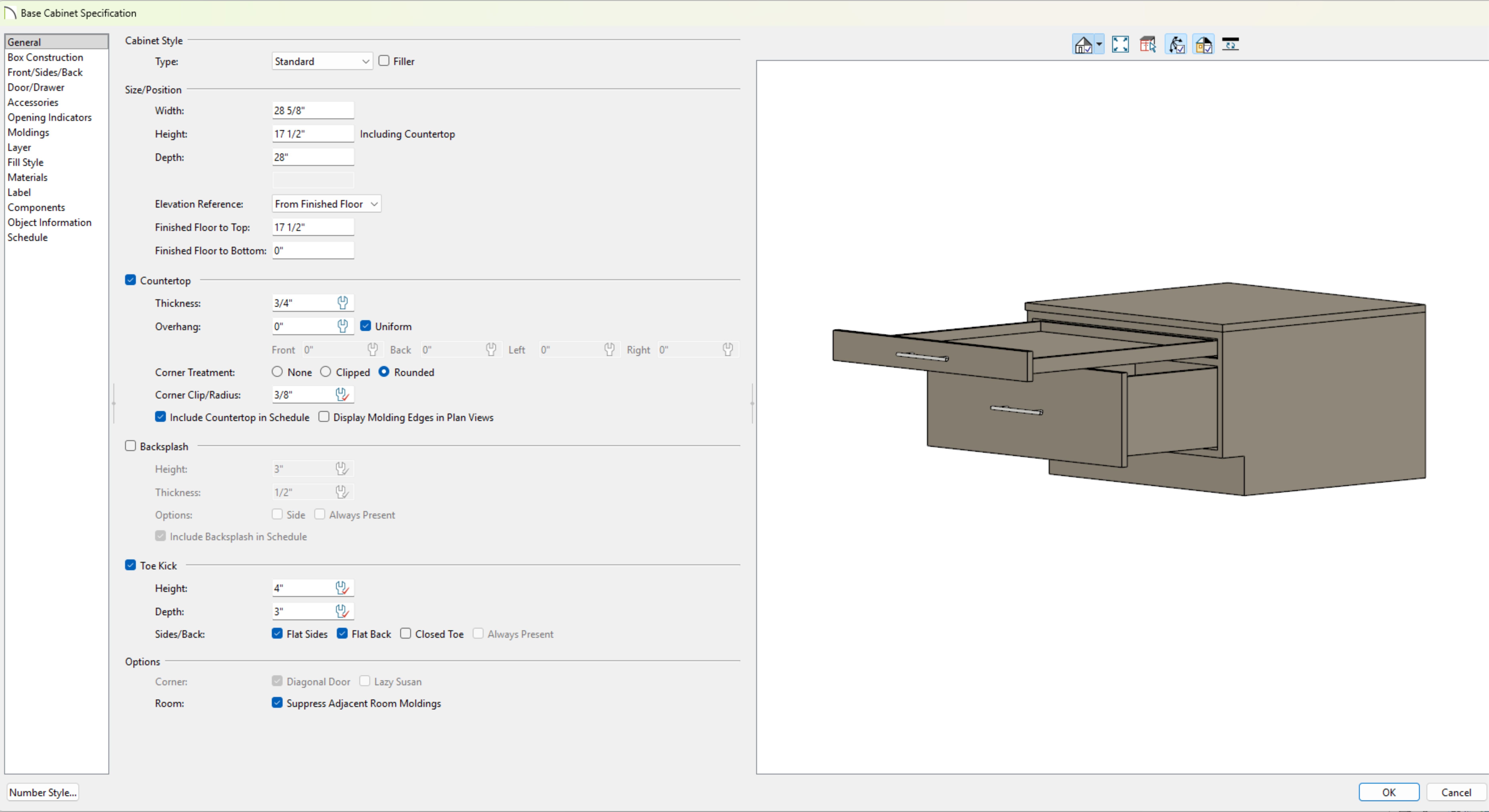
Task: Click the Width input field
Action: (313, 110)
